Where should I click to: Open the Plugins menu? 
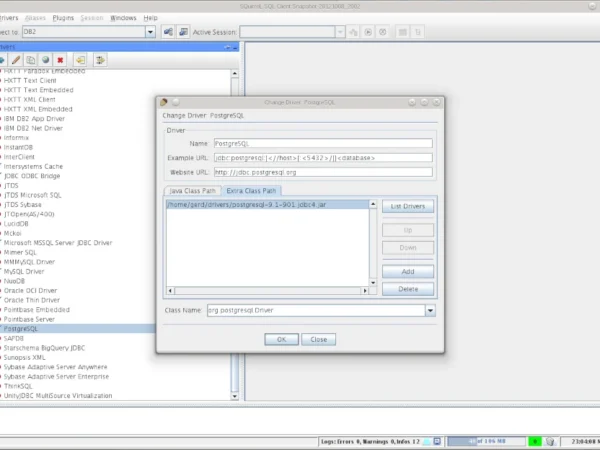(x=62, y=18)
